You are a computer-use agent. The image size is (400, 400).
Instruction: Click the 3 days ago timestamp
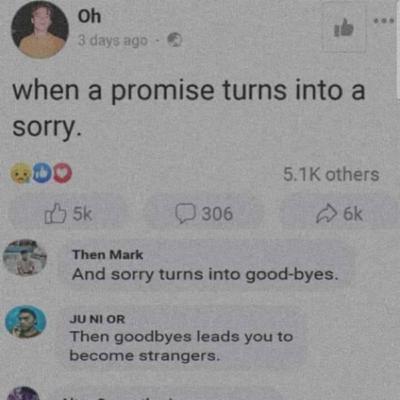pos(113,41)
